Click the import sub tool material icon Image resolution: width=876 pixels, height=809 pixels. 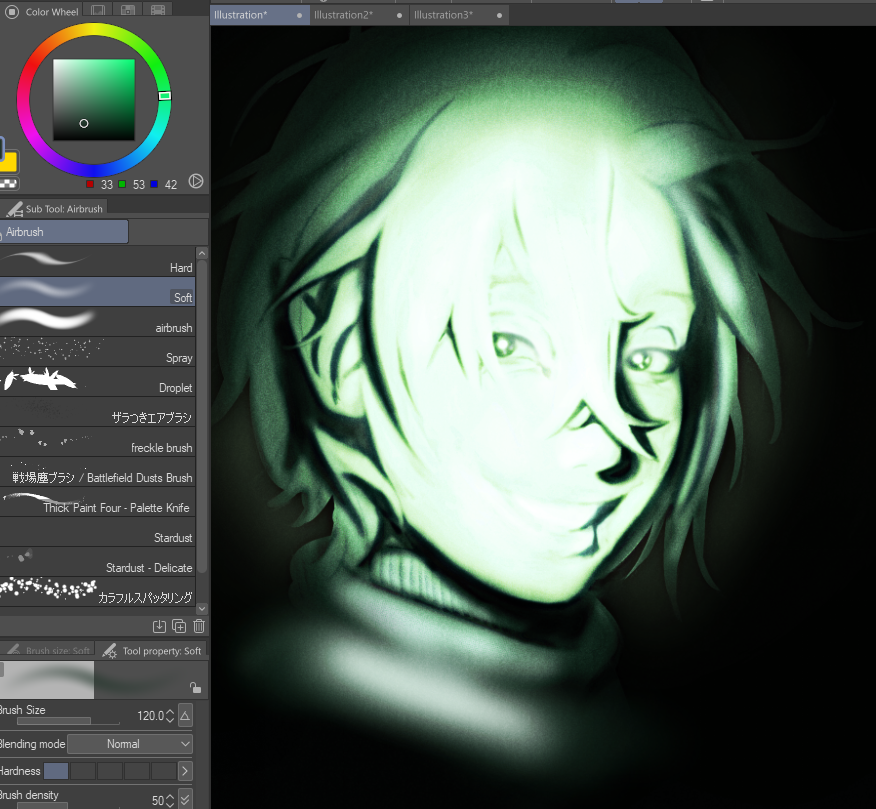159,626
